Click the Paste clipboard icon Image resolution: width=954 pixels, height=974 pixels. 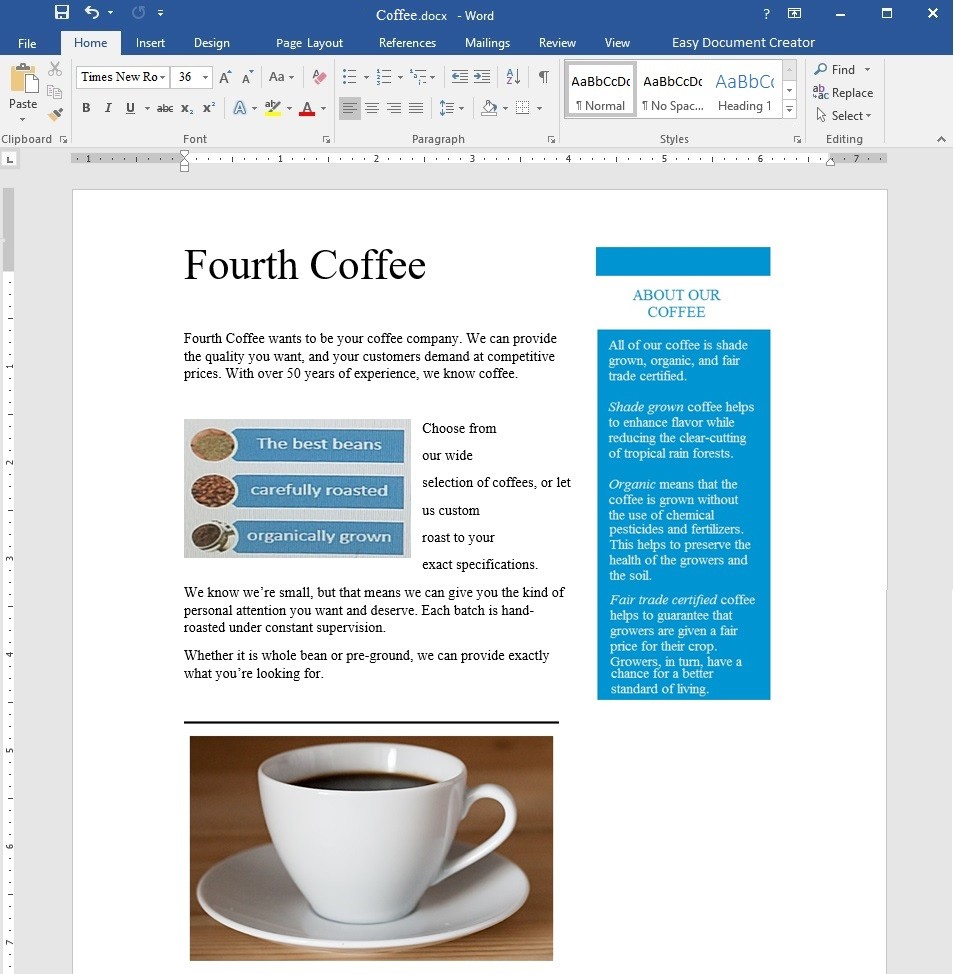click(x=24, y=80)
